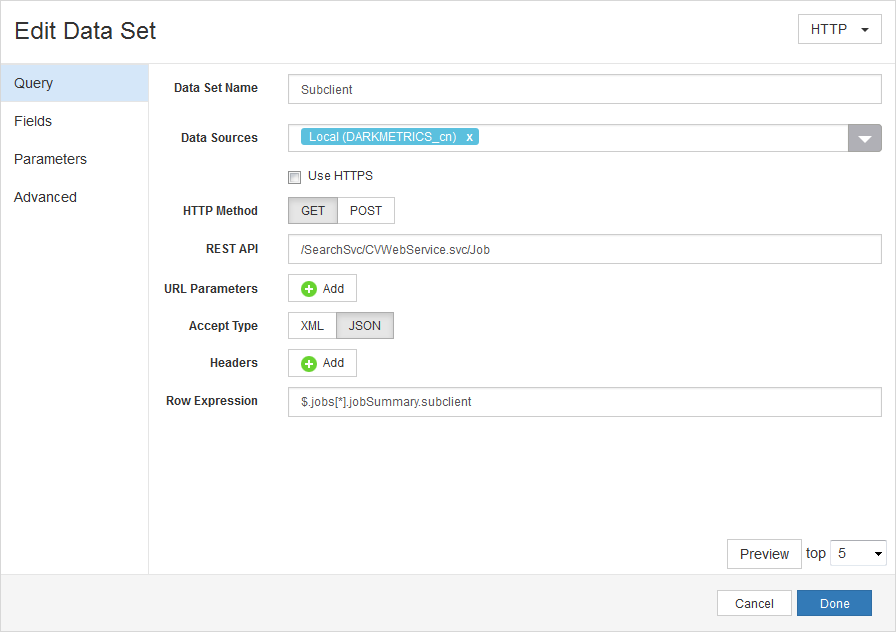Add a new request header

point(322,362)
